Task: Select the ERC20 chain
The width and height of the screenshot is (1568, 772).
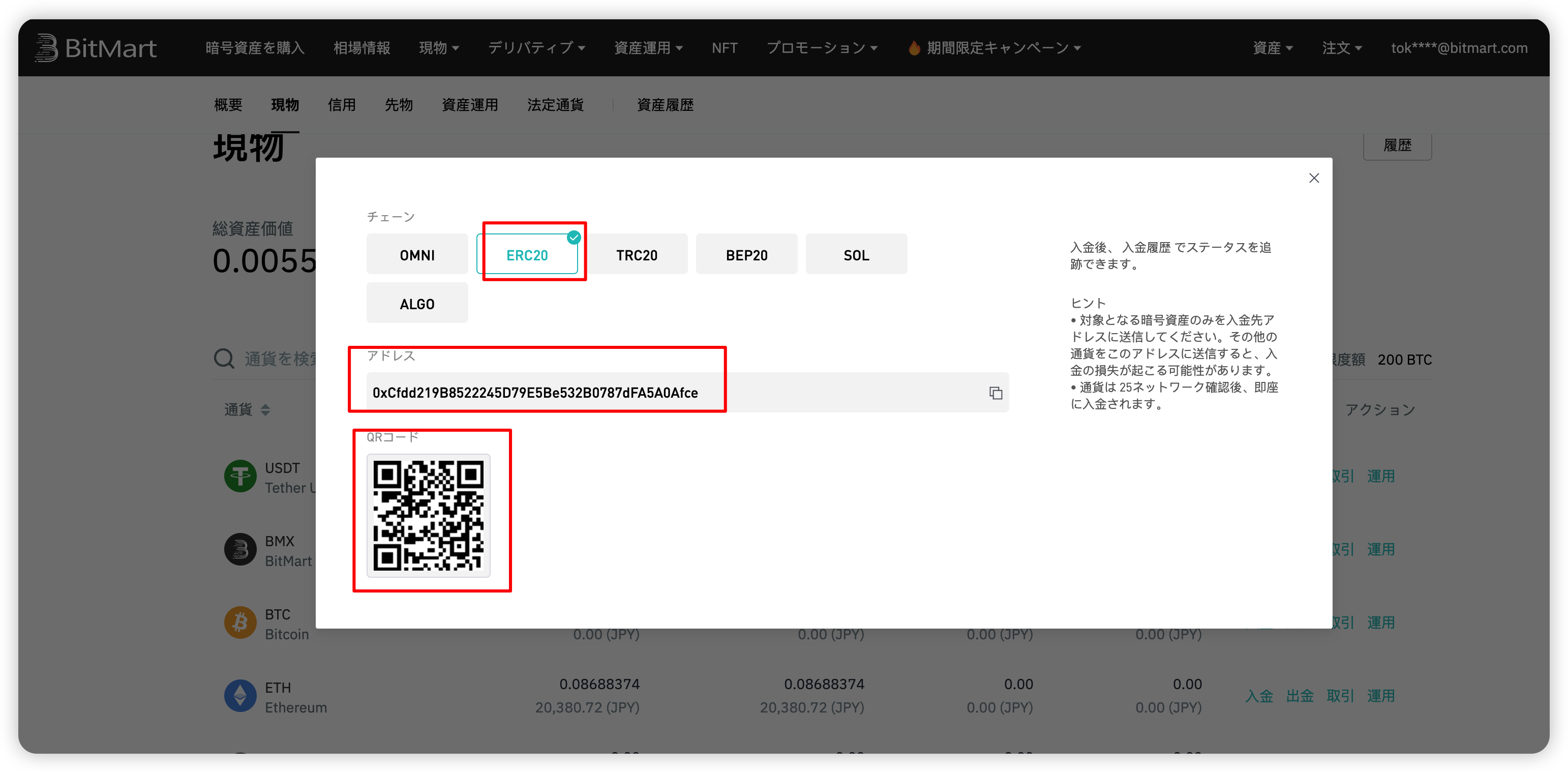Action: pyautogui.click(x=527, y=254)
